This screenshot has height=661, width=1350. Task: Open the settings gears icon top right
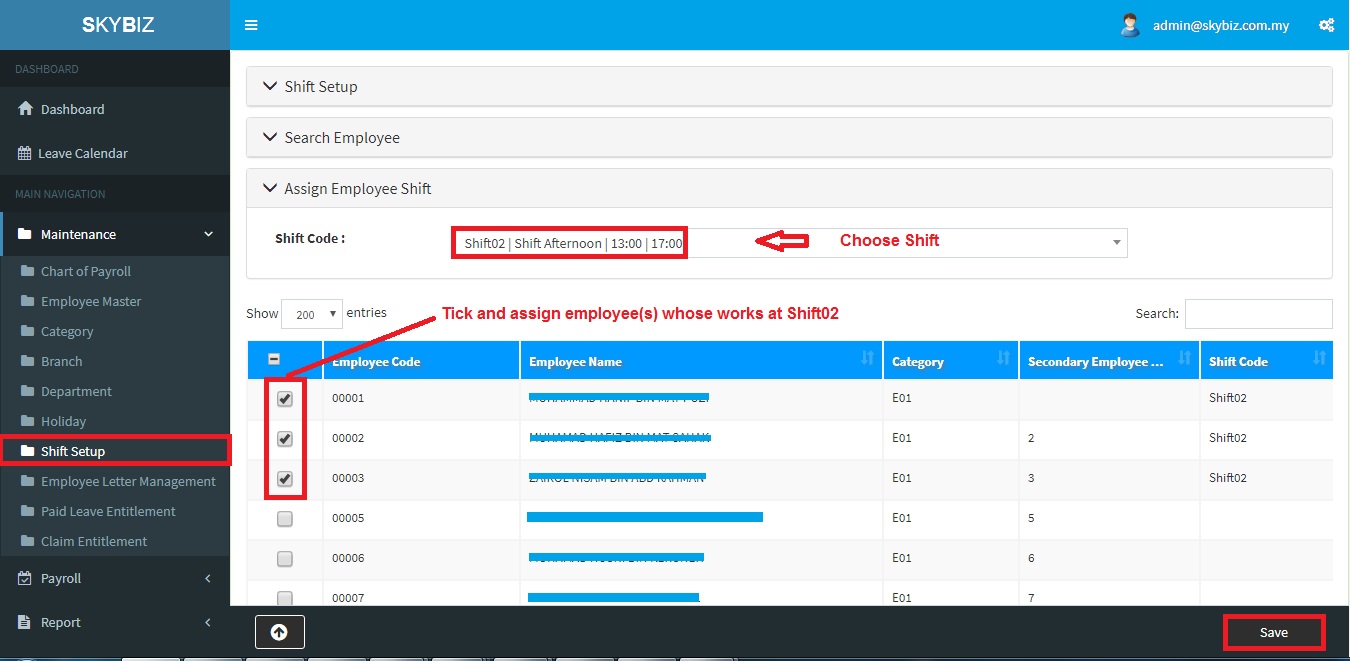pos(1326,26)
